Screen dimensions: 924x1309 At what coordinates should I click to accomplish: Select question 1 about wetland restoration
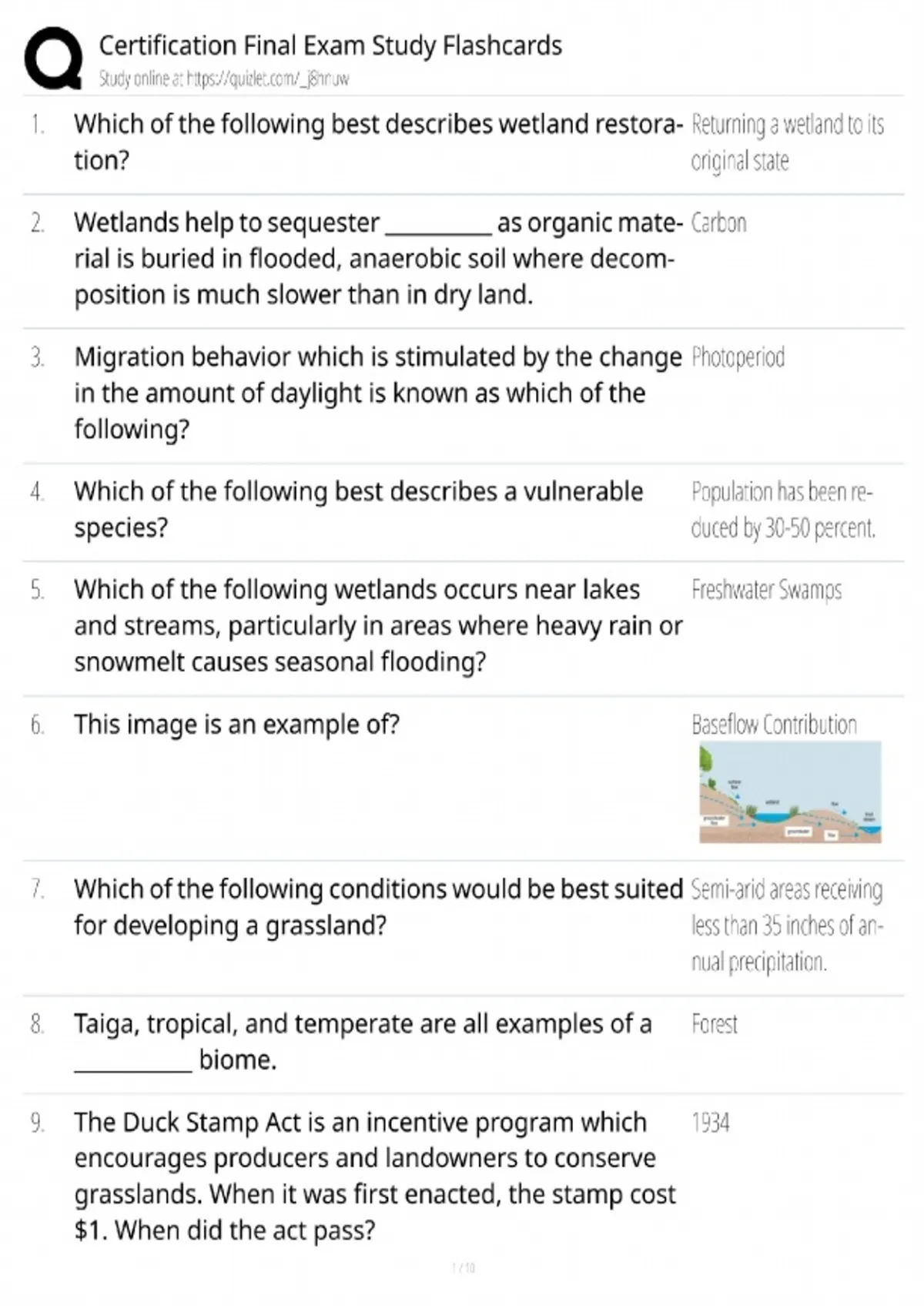tap(378, 142)
